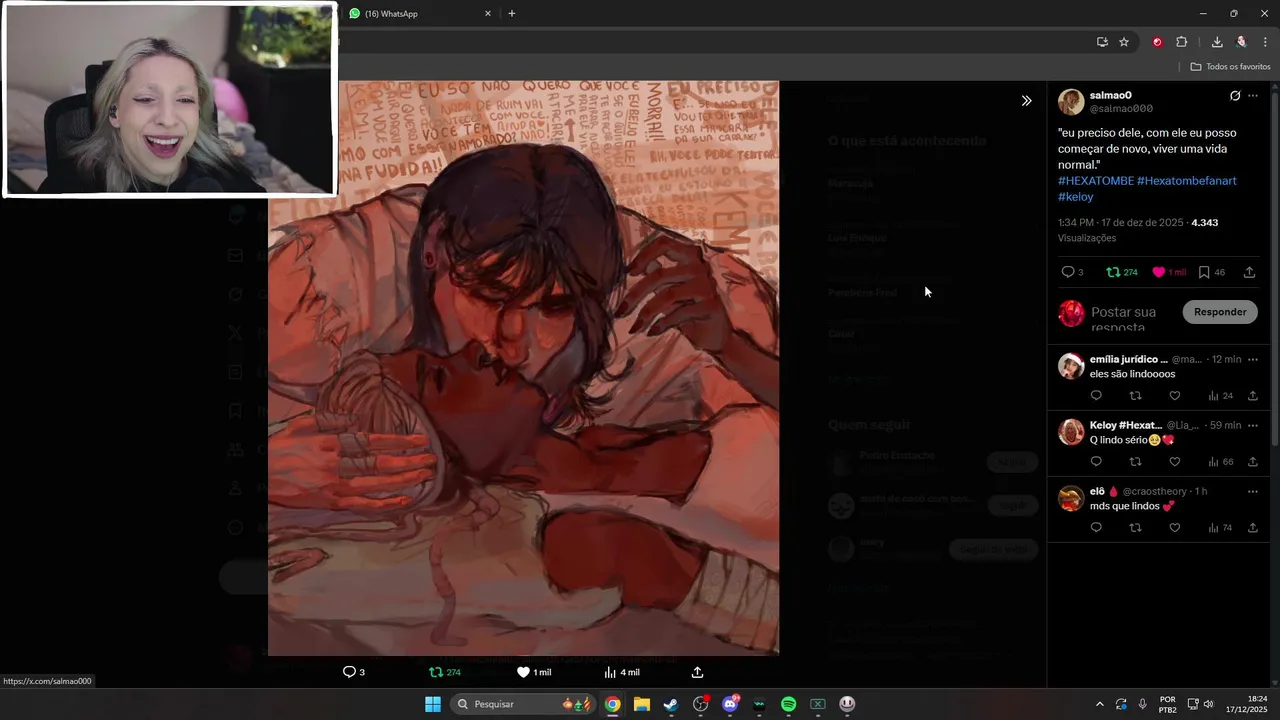Open the red extension icon in Chrome toolbar
This screenshot has height=720, width=1280.
tap(1158, 42)
